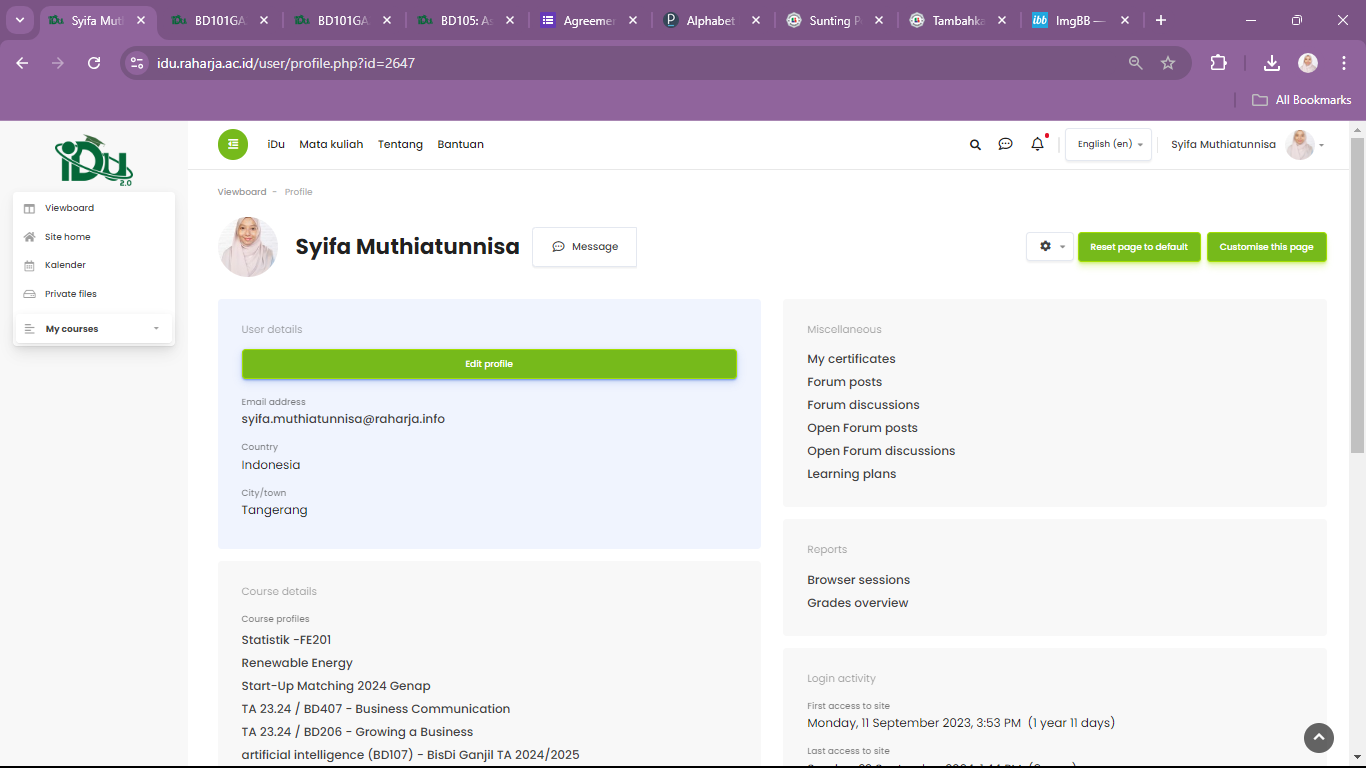Toggle the green sidebar hamburger button
The image size is (1366, 768).
tap(233, 144)
